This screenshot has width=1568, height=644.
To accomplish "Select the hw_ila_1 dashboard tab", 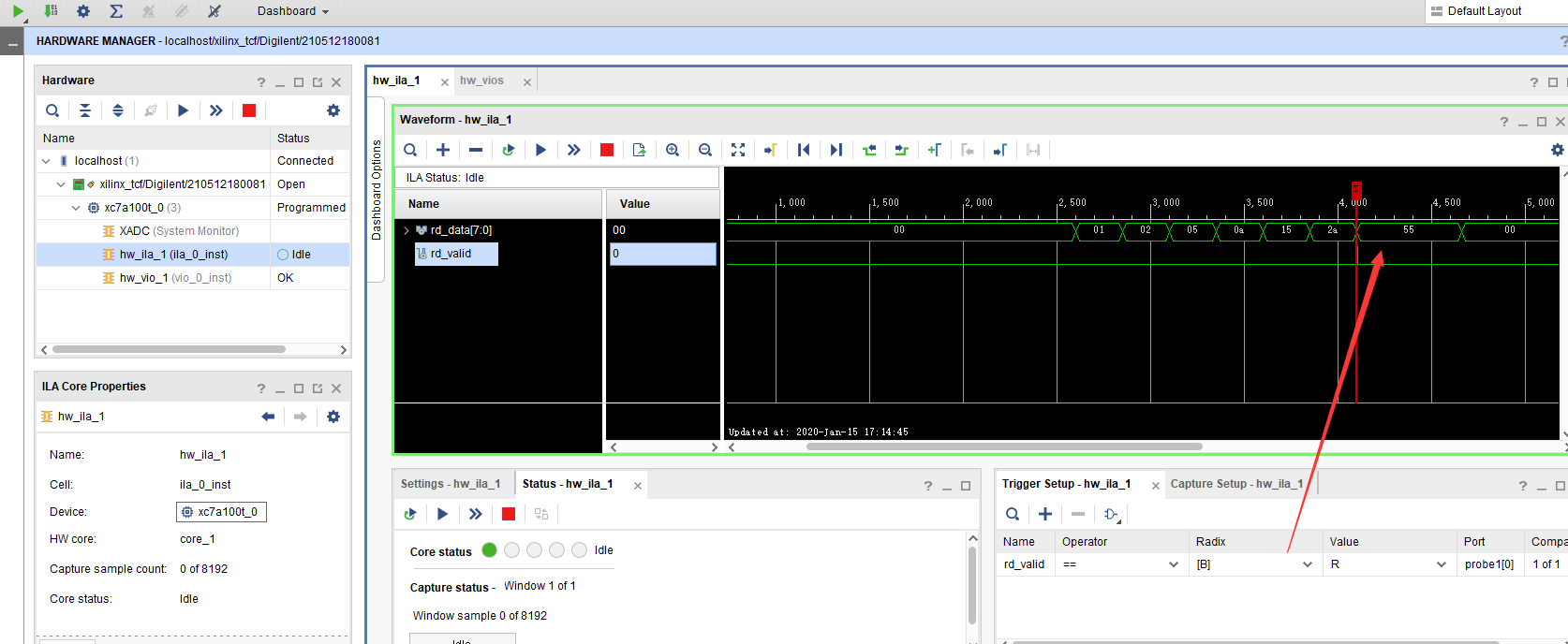I will point(396,80).
